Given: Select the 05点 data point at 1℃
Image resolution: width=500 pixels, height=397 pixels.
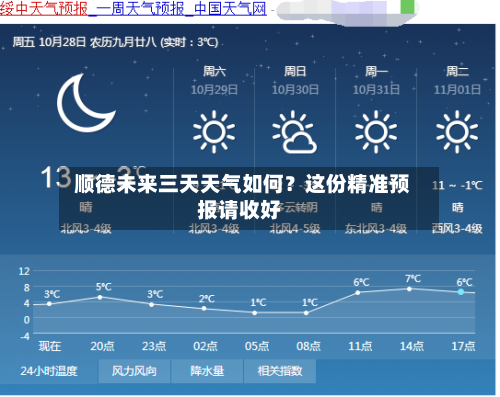Looking at the screenshot, I should [x=255, y=313].
